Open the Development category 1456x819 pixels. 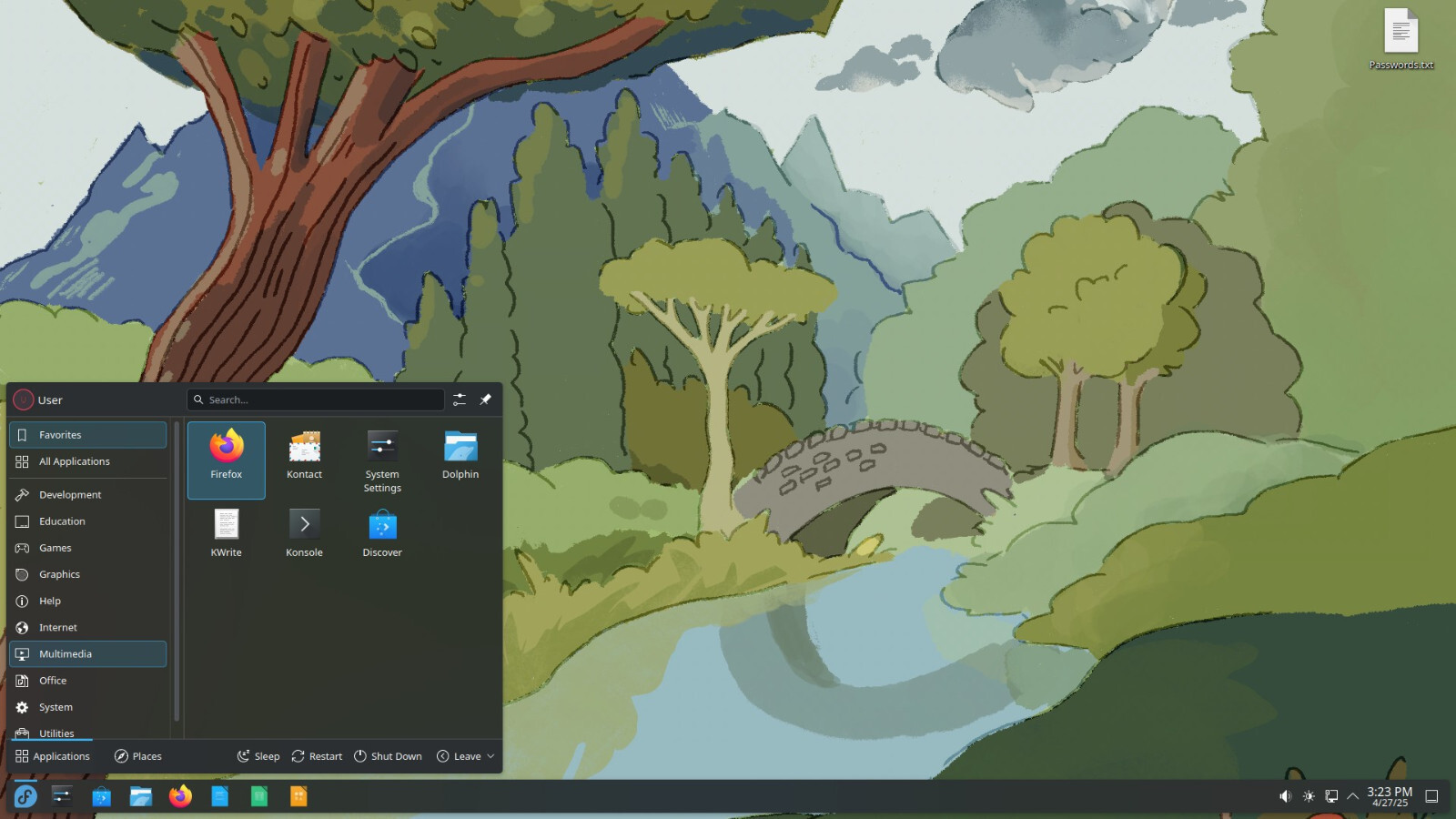tap(88, 495)
